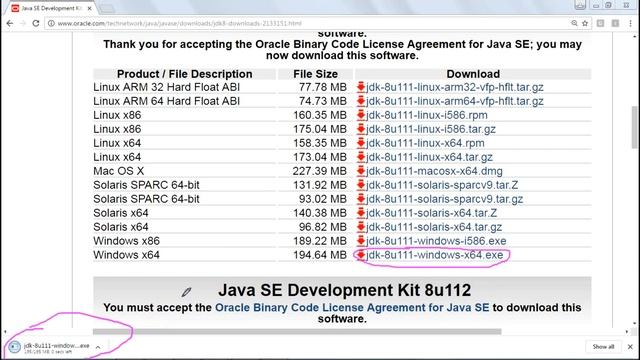Screen dimensions: 640x360
Task: Click download arrow icon for linux-arm64-vfp-hflt.tar.gz
Action: tap(360, 101)
